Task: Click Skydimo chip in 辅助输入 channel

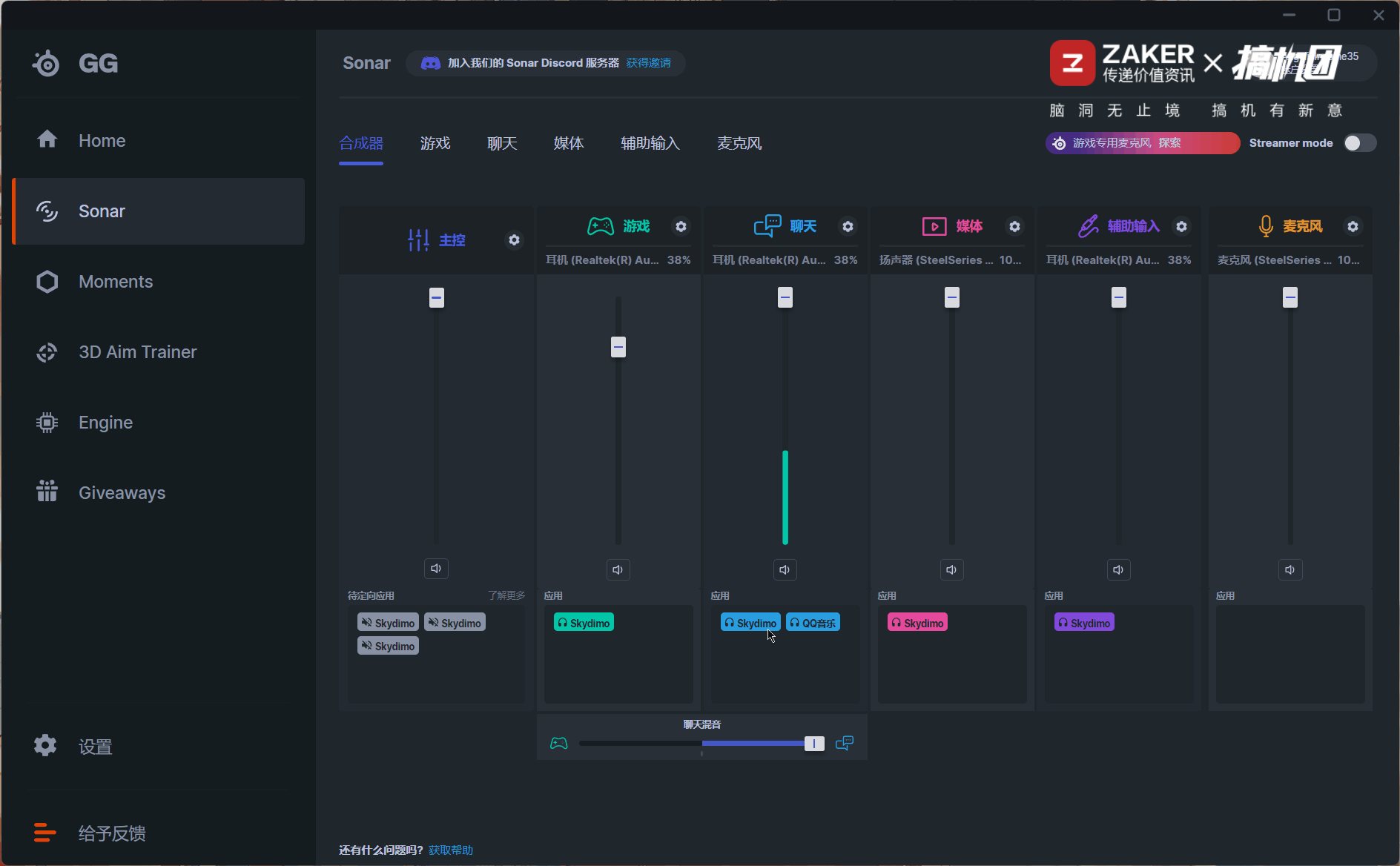Action: coord(1084,623)
